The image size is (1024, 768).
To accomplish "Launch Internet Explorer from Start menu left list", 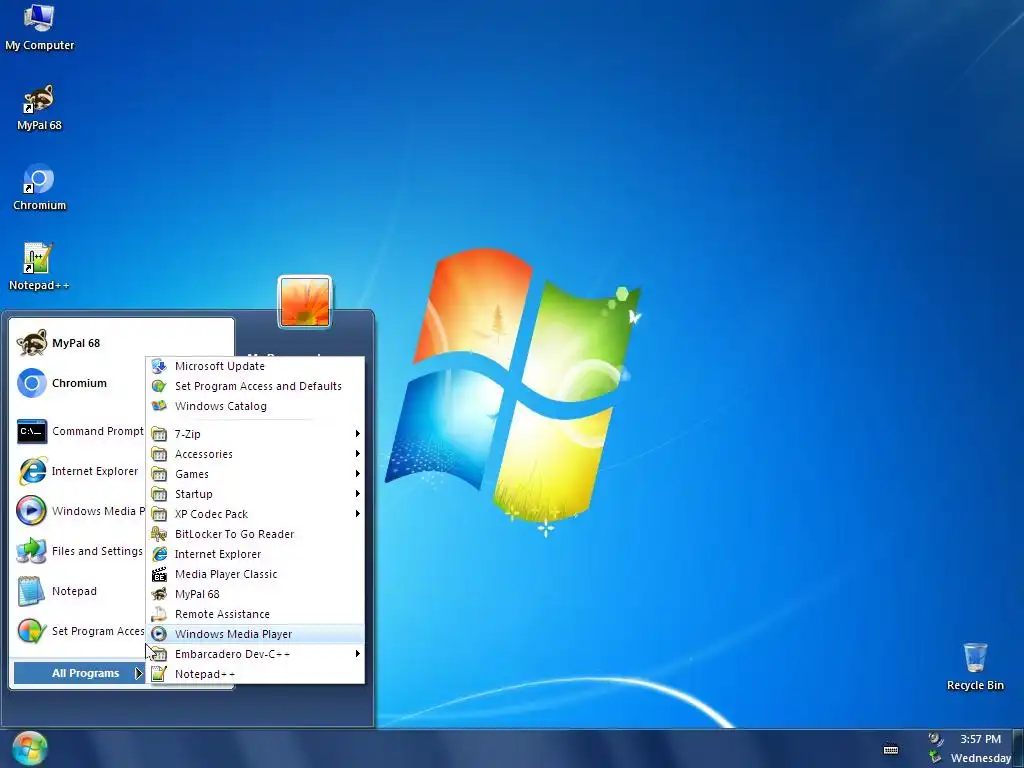I will pyautogui.click(x=77, y=471).
